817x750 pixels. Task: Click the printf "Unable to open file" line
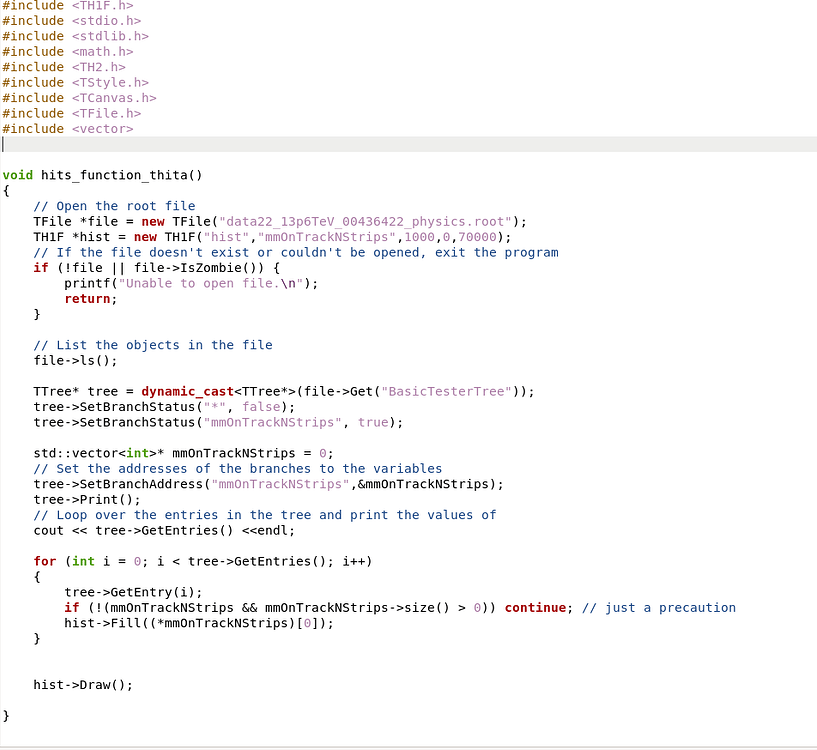[191, 283]
